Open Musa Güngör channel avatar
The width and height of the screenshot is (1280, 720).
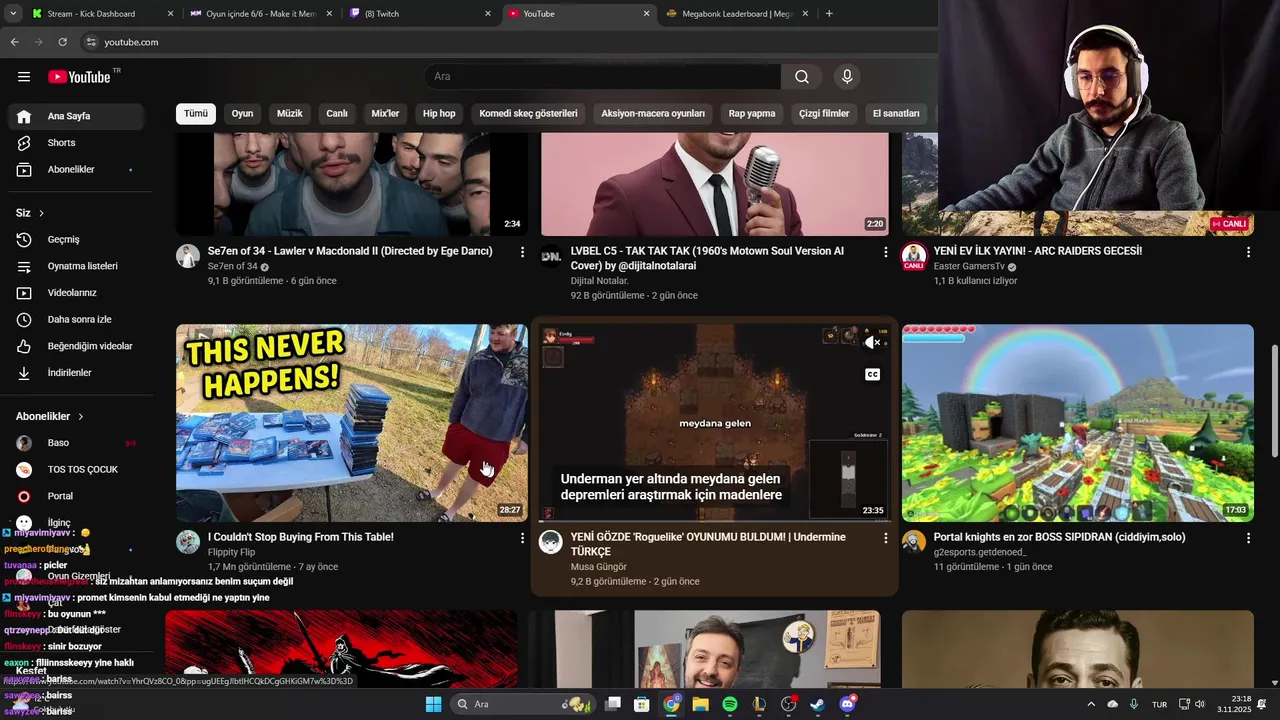pyautogui.click(x=551, y=542)
